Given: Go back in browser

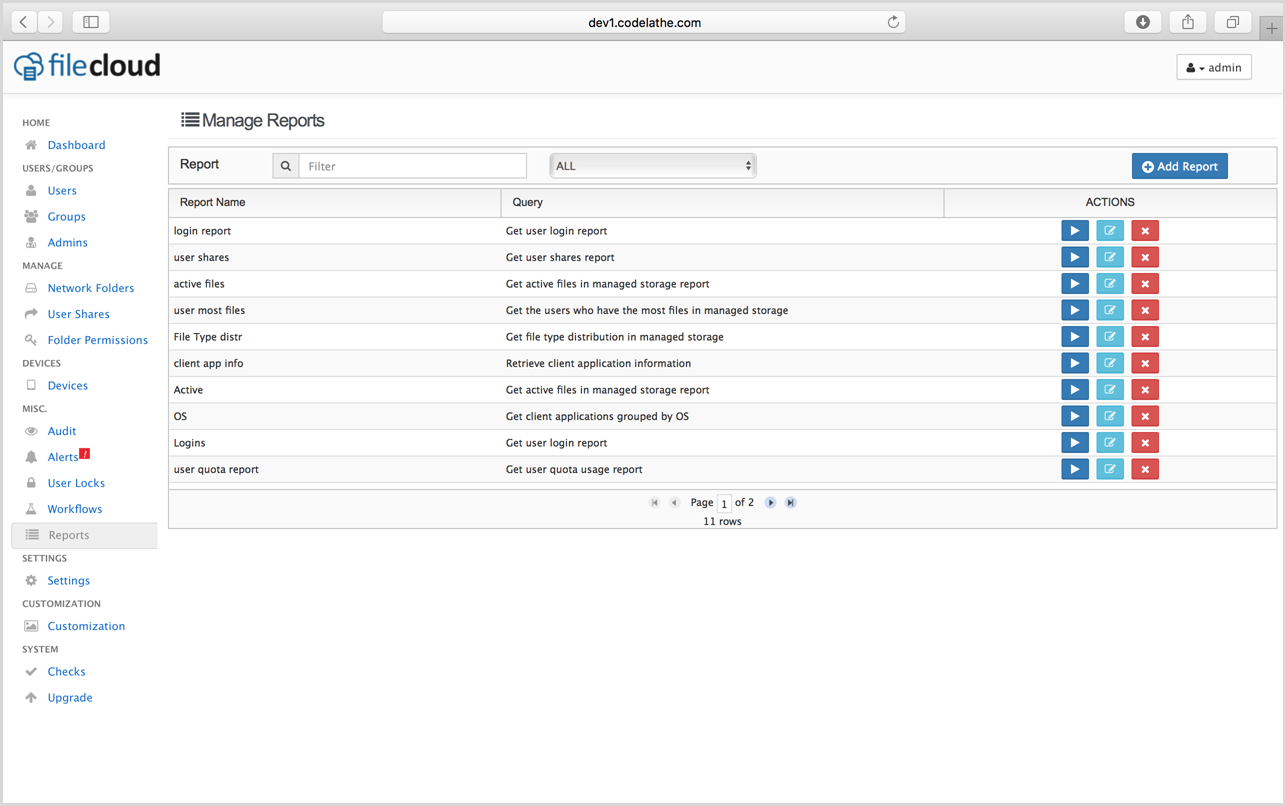Looking at the screenshot, I should click(23, 21).
